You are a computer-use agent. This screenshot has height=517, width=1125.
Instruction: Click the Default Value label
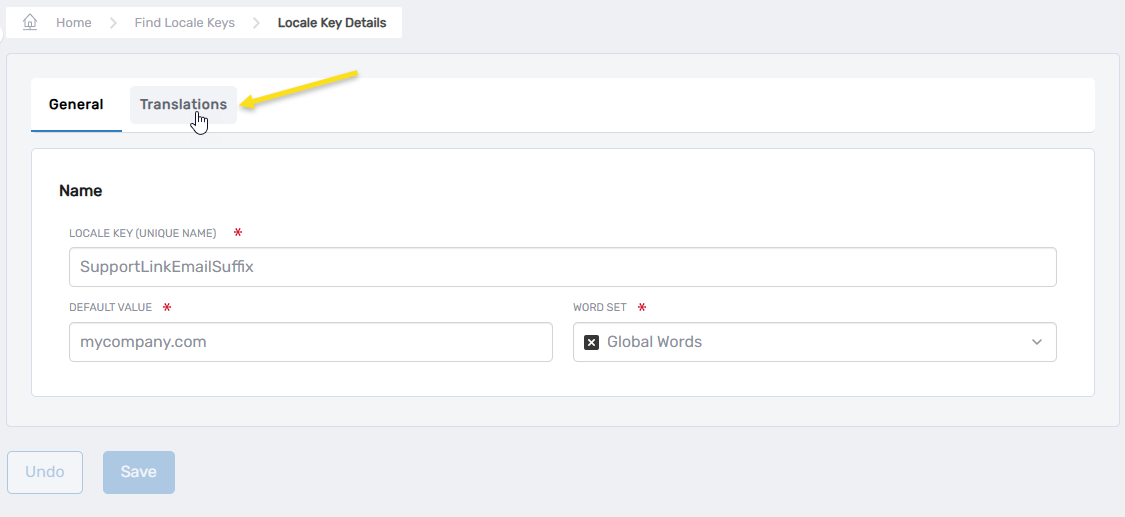click(x=110, y=308)
